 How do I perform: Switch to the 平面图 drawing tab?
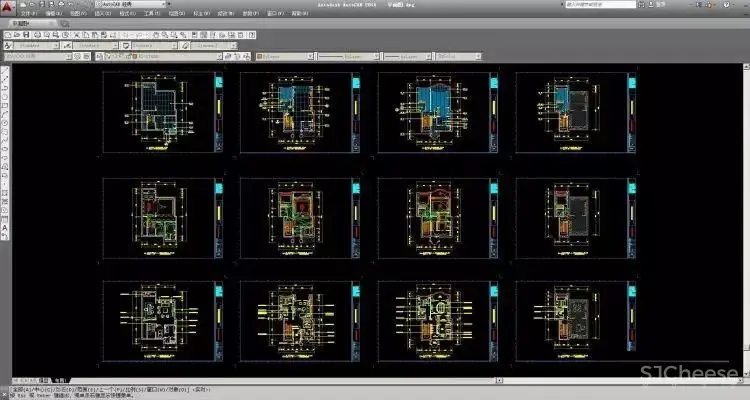click(20, 23)
